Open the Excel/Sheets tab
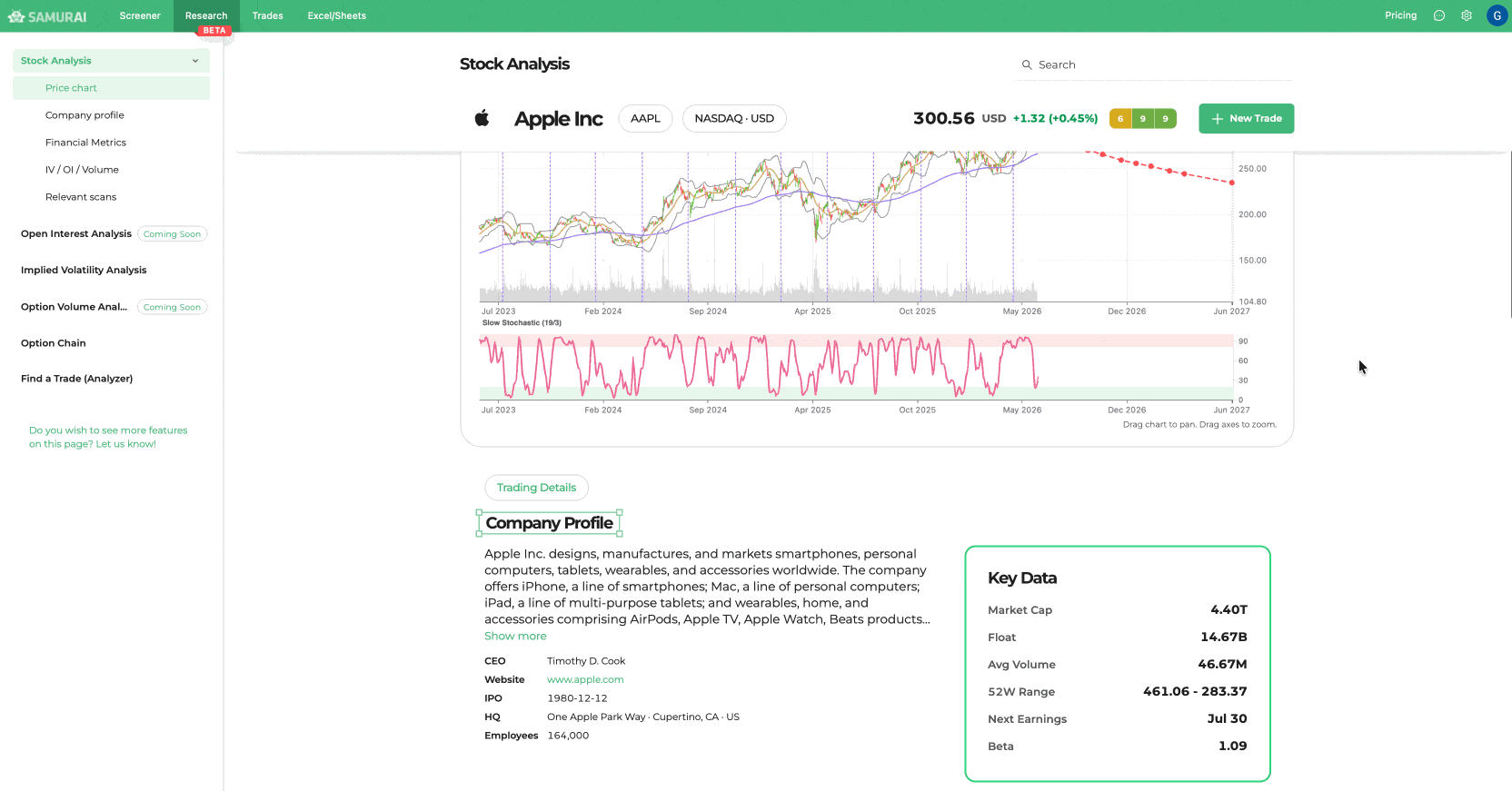 pyautogui.click(x=336, y=15)
